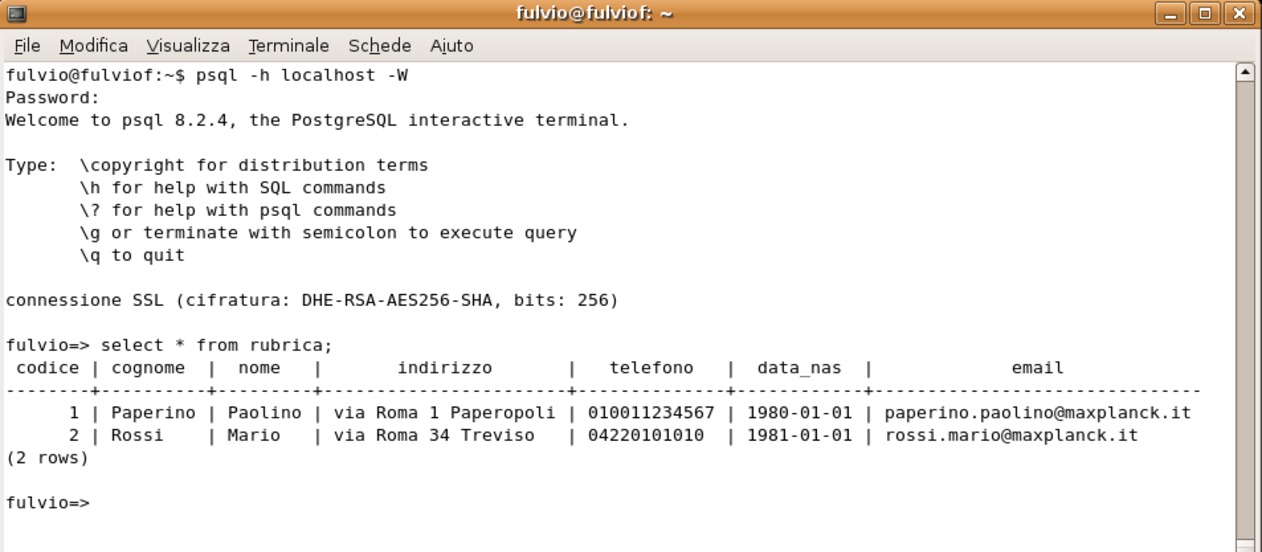Click the '\copyright for distribution terms' line
This screenshot has width=1262, height=552.
tap(254, 165)
